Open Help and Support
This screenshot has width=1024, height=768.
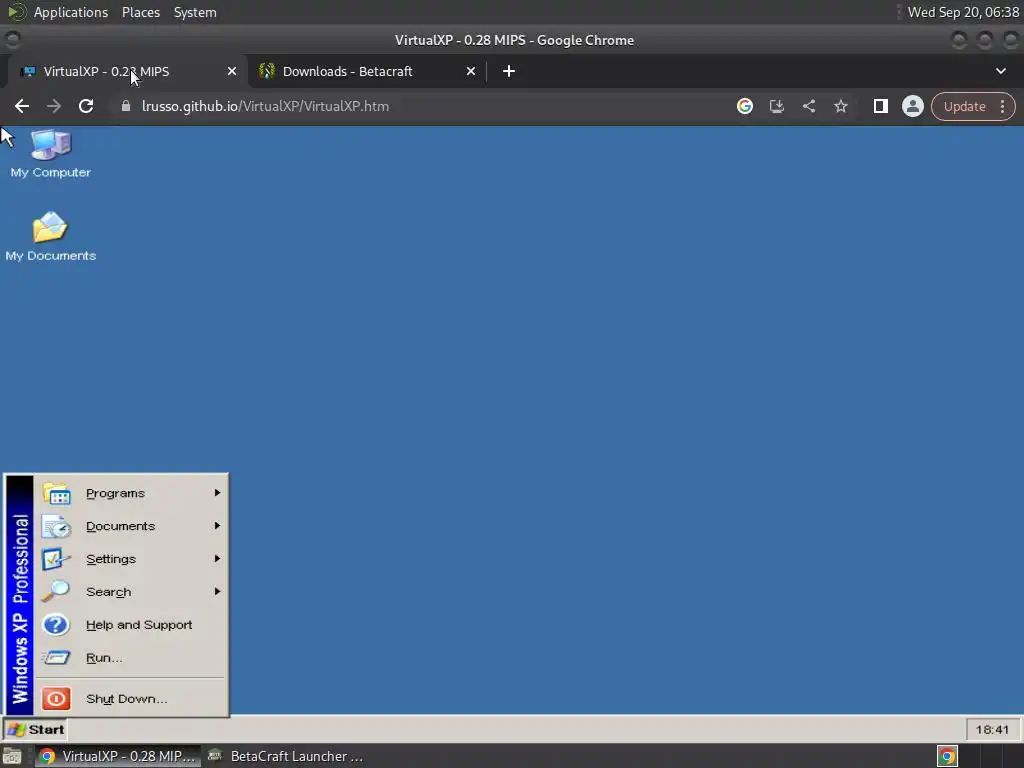(131, 625)
